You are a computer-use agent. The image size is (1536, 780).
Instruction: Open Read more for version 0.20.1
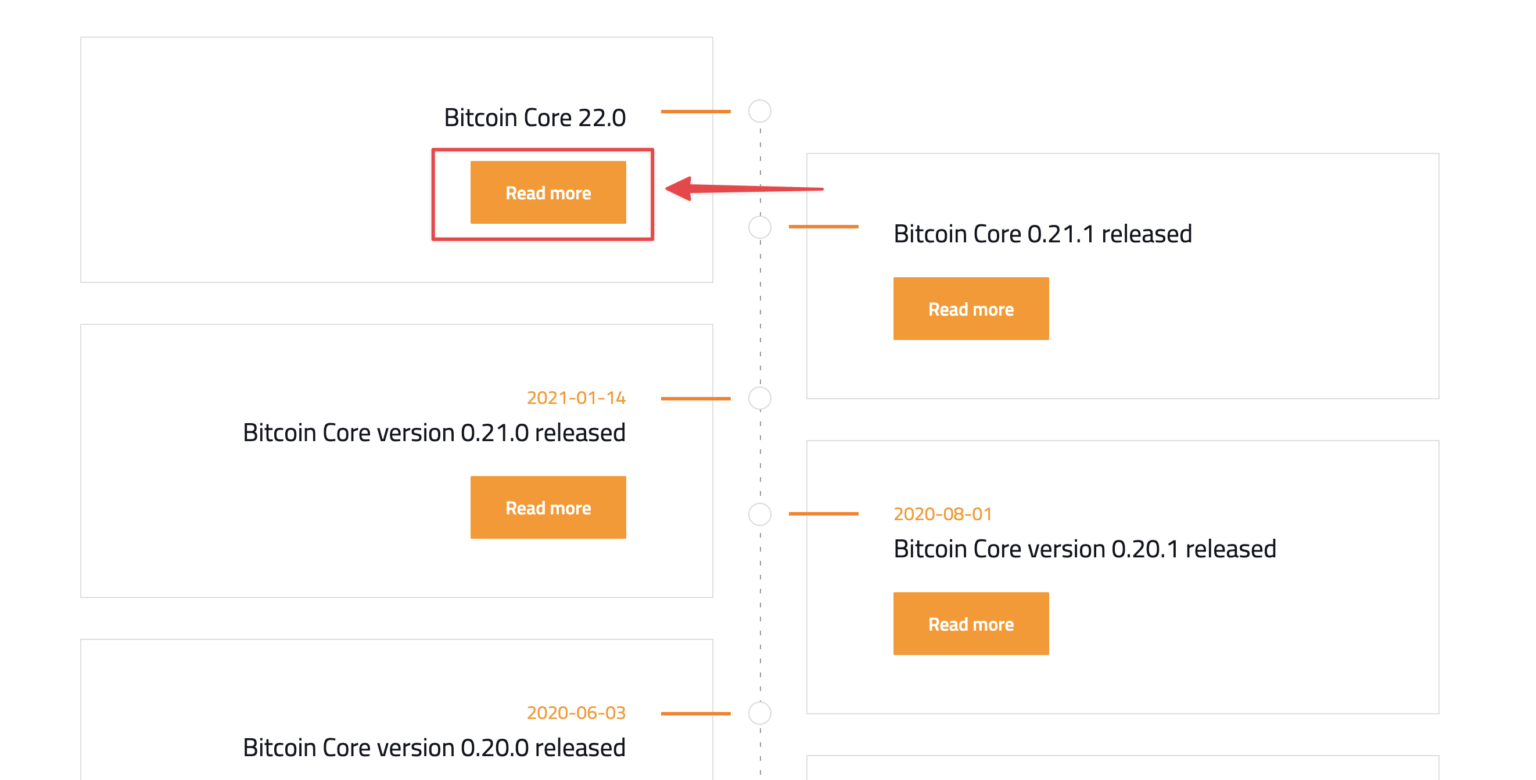[x=971, y=623]
